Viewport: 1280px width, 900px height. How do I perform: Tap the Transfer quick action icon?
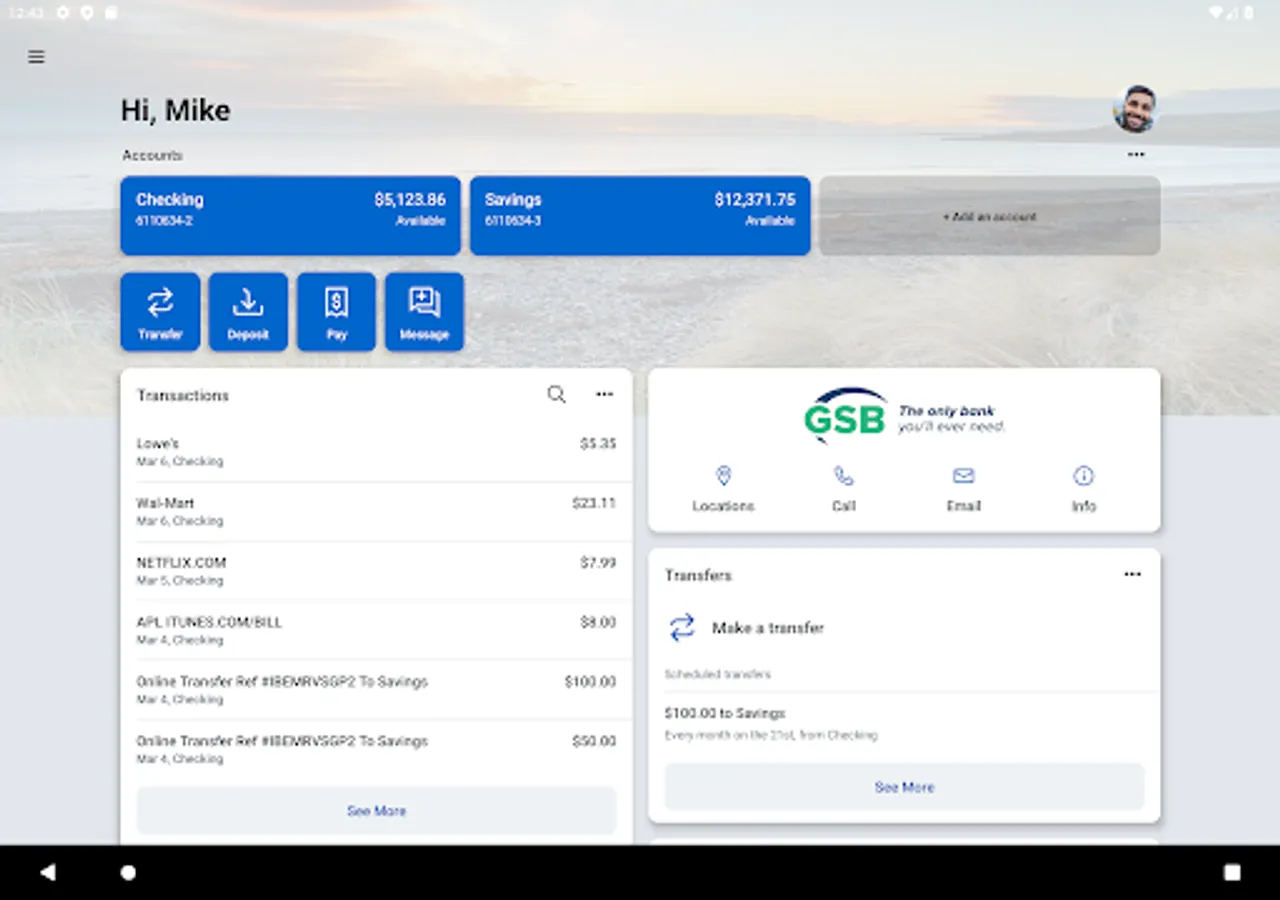[x=160, y=303]
